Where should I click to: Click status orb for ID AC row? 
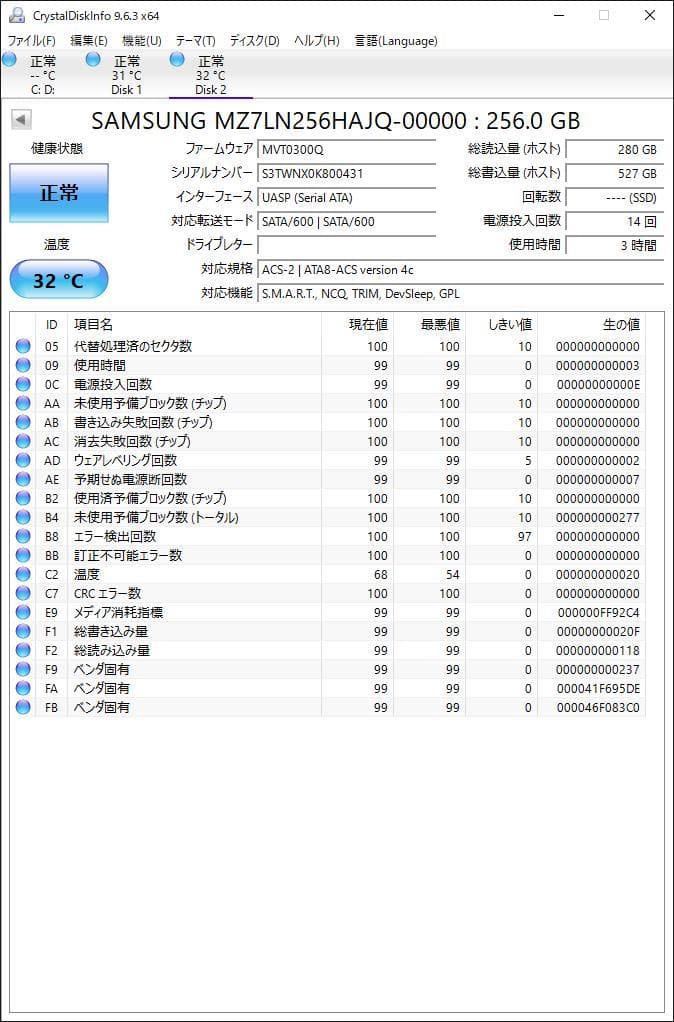(x=23, y=441)
